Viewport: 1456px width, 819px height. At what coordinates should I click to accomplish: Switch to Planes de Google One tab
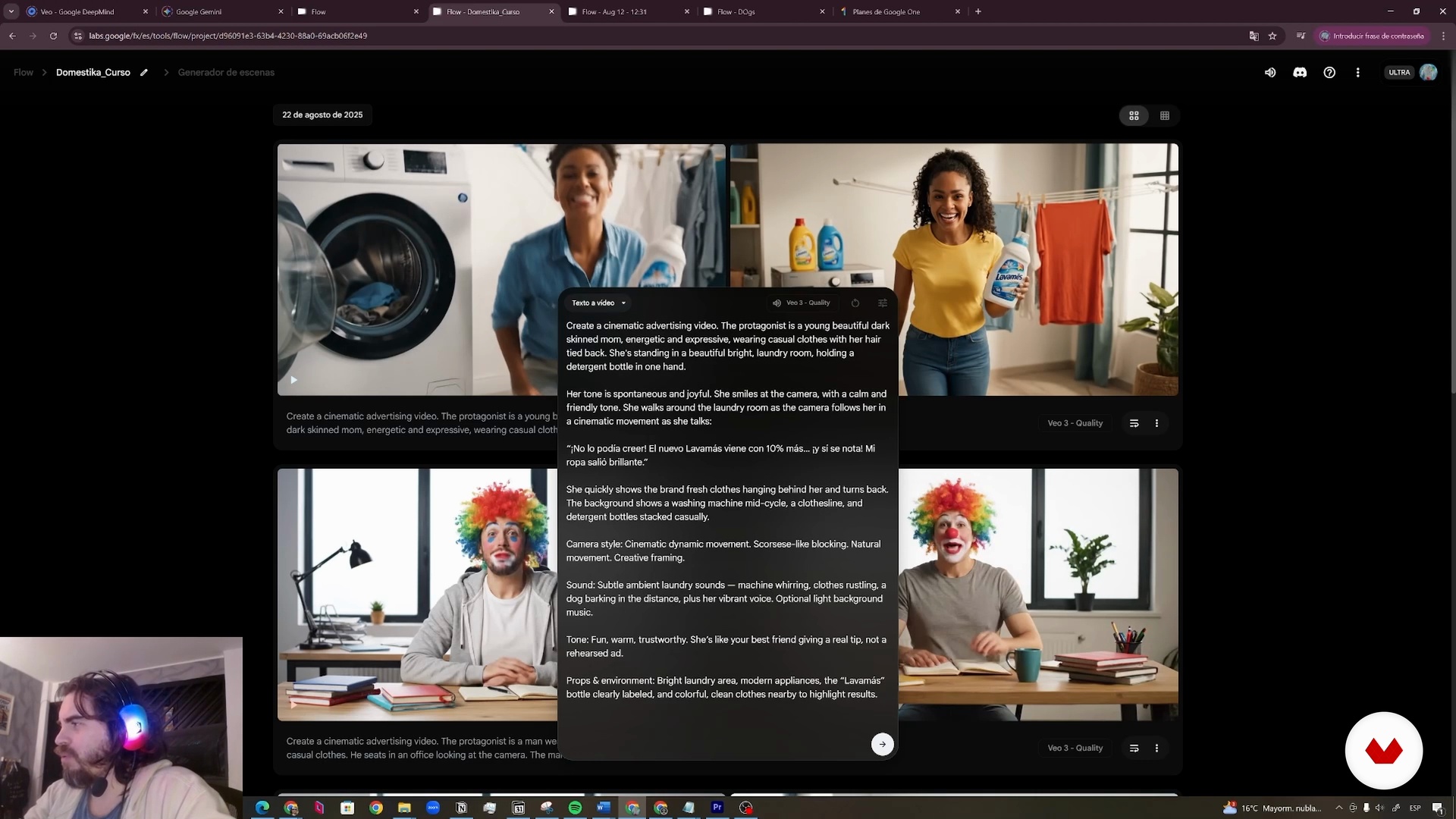click(x=886, y=12)
